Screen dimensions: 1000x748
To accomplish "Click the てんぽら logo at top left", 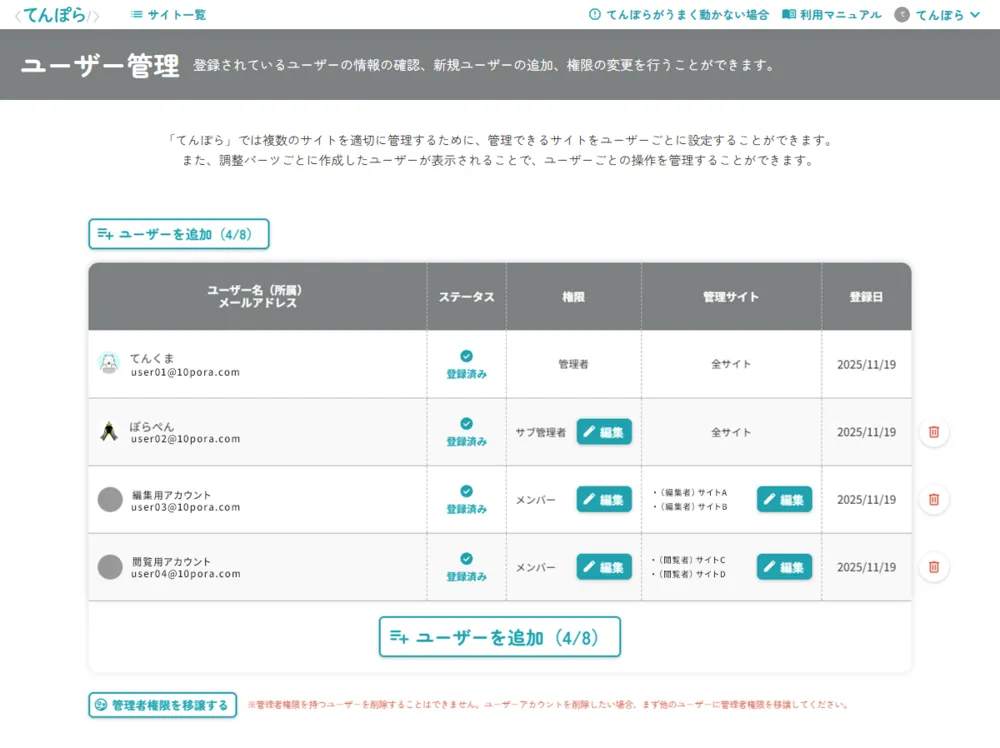I will (x=56, y=15).
